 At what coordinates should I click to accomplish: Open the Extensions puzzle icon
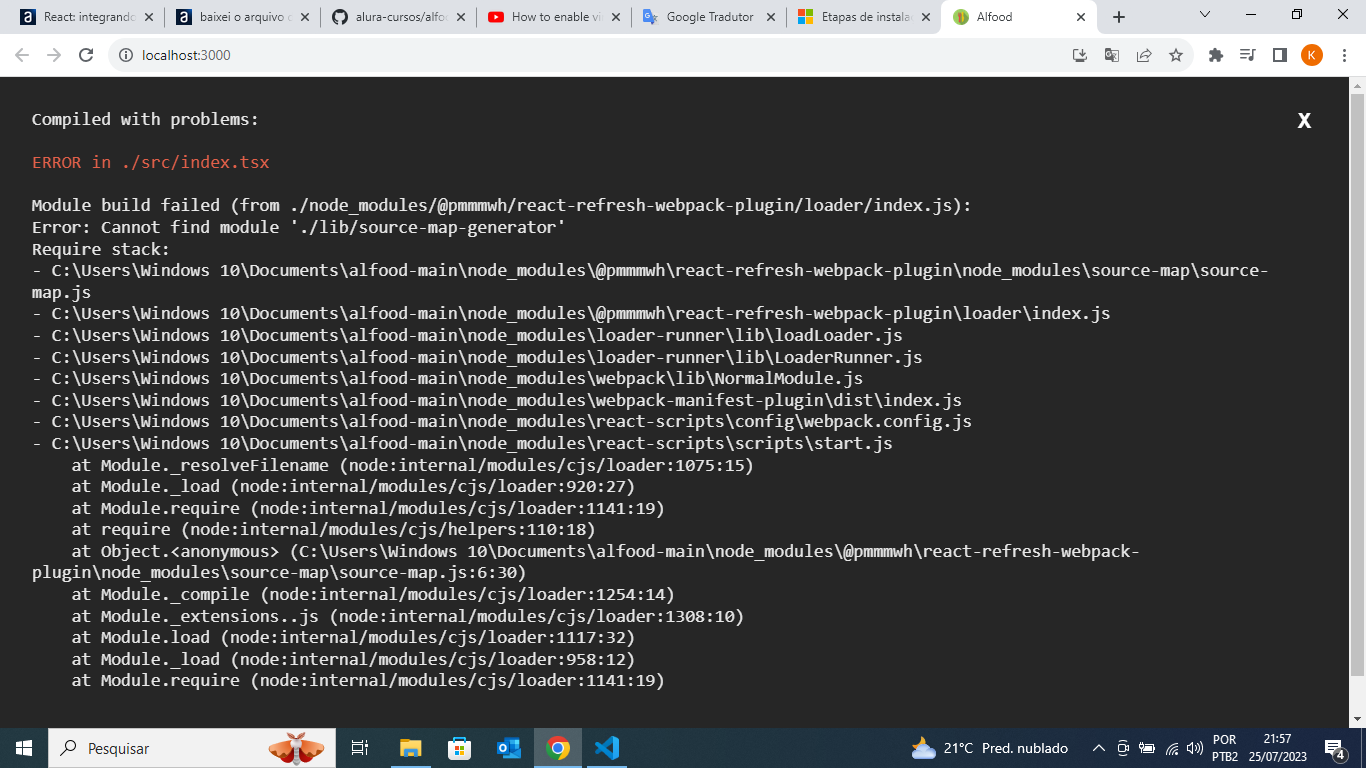coord(1216,55)
